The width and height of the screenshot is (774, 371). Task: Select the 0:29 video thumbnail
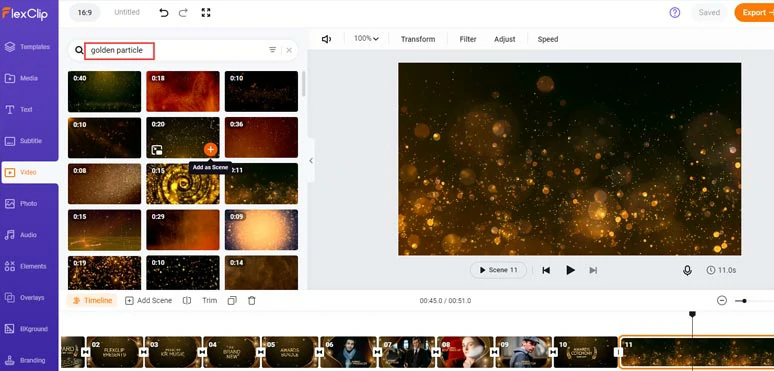pyautogui.click(x=183, y=230)
